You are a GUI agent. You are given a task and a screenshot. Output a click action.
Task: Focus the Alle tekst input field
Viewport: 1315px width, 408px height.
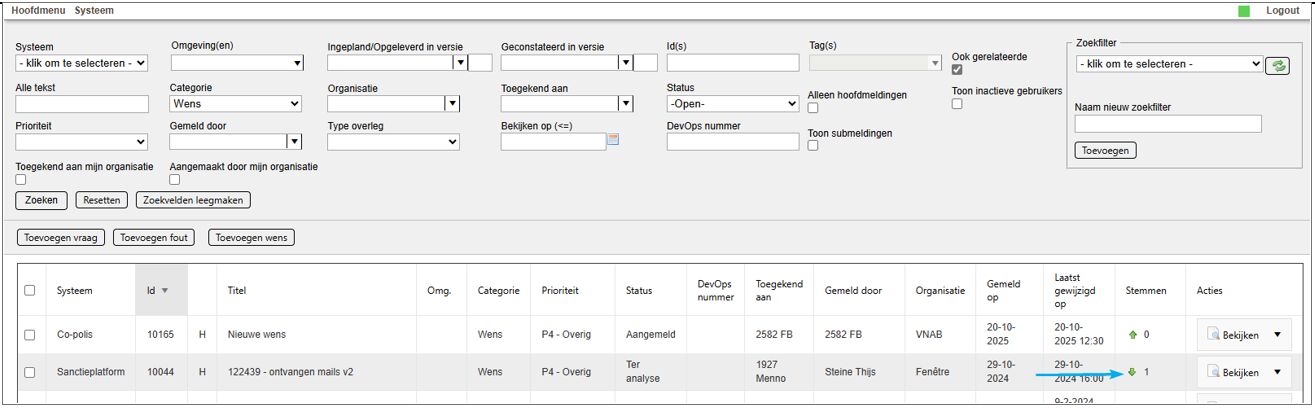(x=82, y=103)
